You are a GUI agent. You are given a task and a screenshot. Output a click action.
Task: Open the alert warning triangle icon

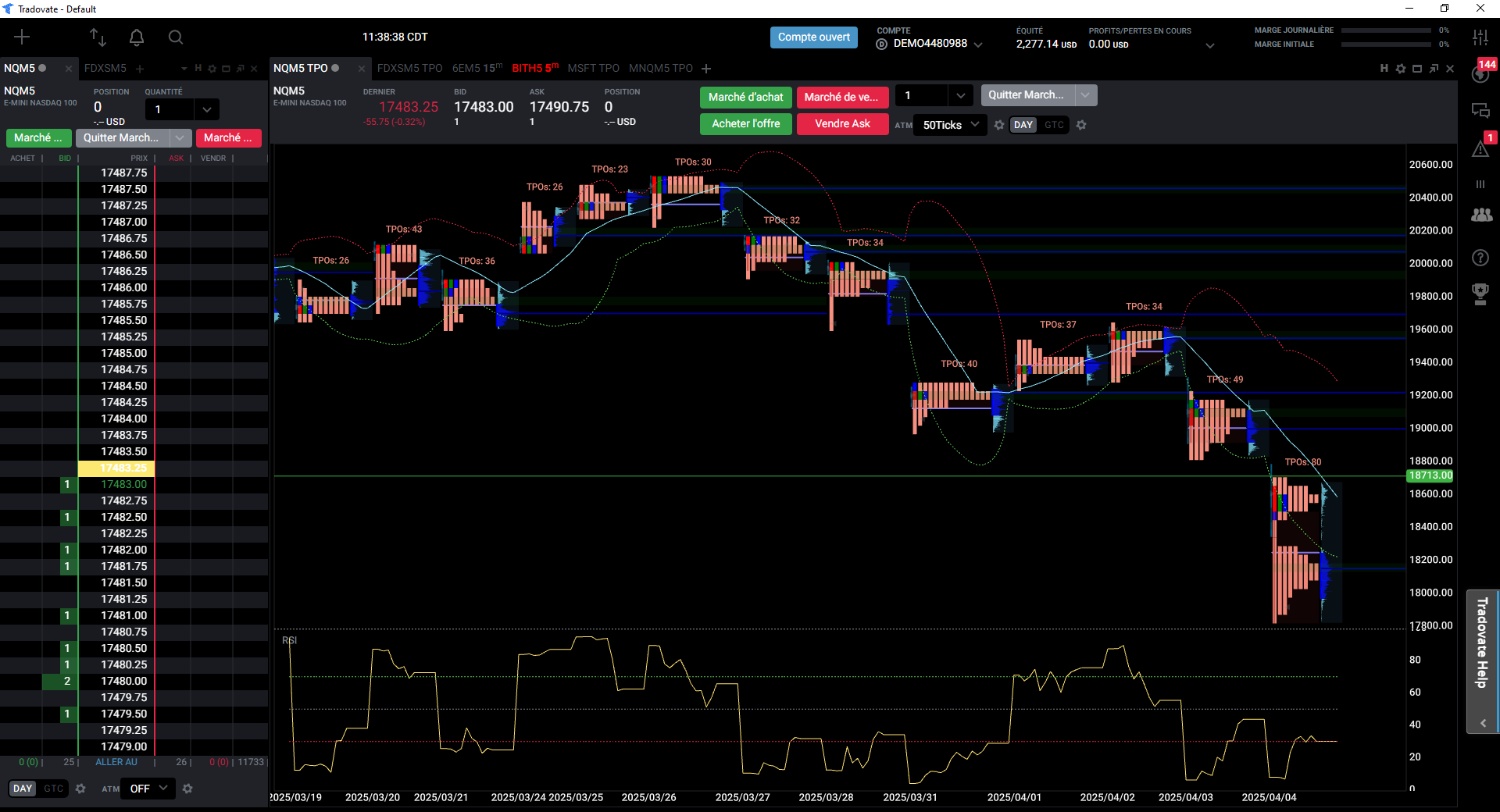[x=1480, y=149]
